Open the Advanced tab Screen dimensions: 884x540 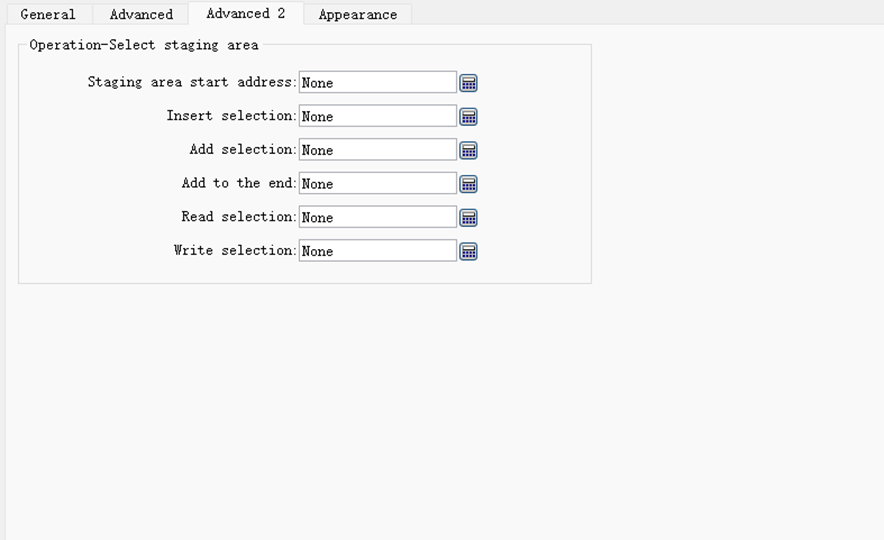coord(141,14)
